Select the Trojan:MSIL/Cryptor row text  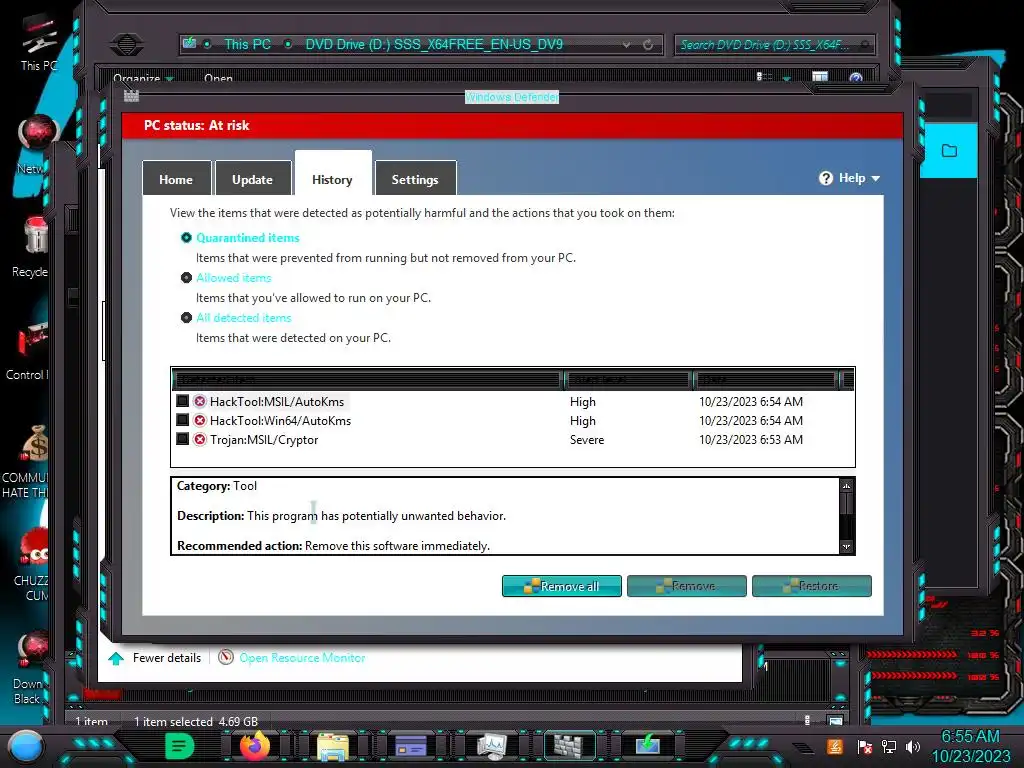(x=264, y=440)
